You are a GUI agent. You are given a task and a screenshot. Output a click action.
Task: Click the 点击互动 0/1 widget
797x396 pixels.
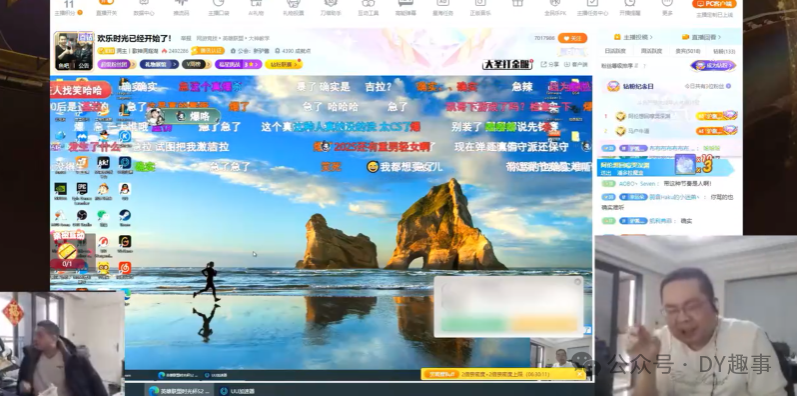[68, 250]
